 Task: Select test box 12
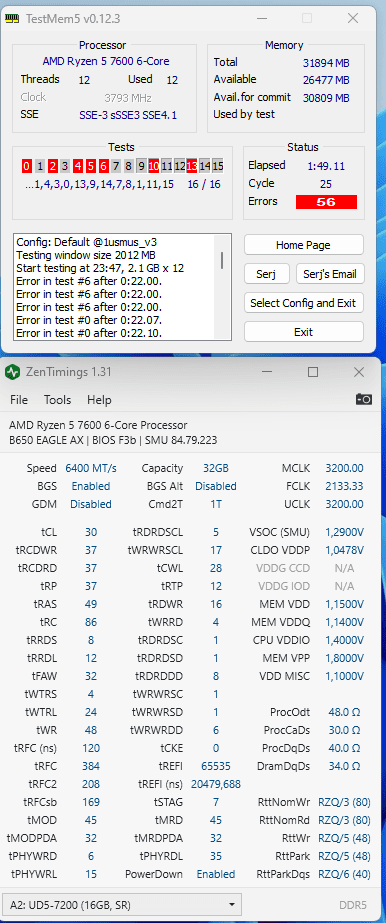179,166
